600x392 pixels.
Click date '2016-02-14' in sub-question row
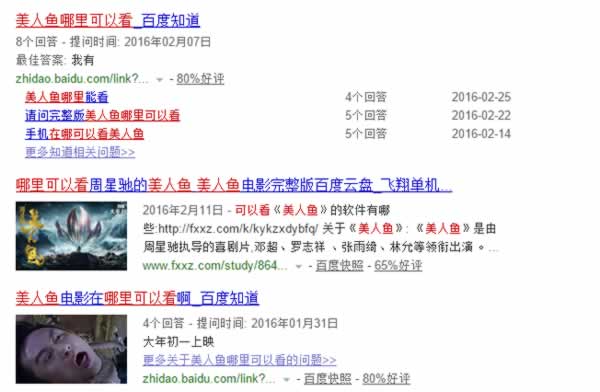tap(481, 134)
